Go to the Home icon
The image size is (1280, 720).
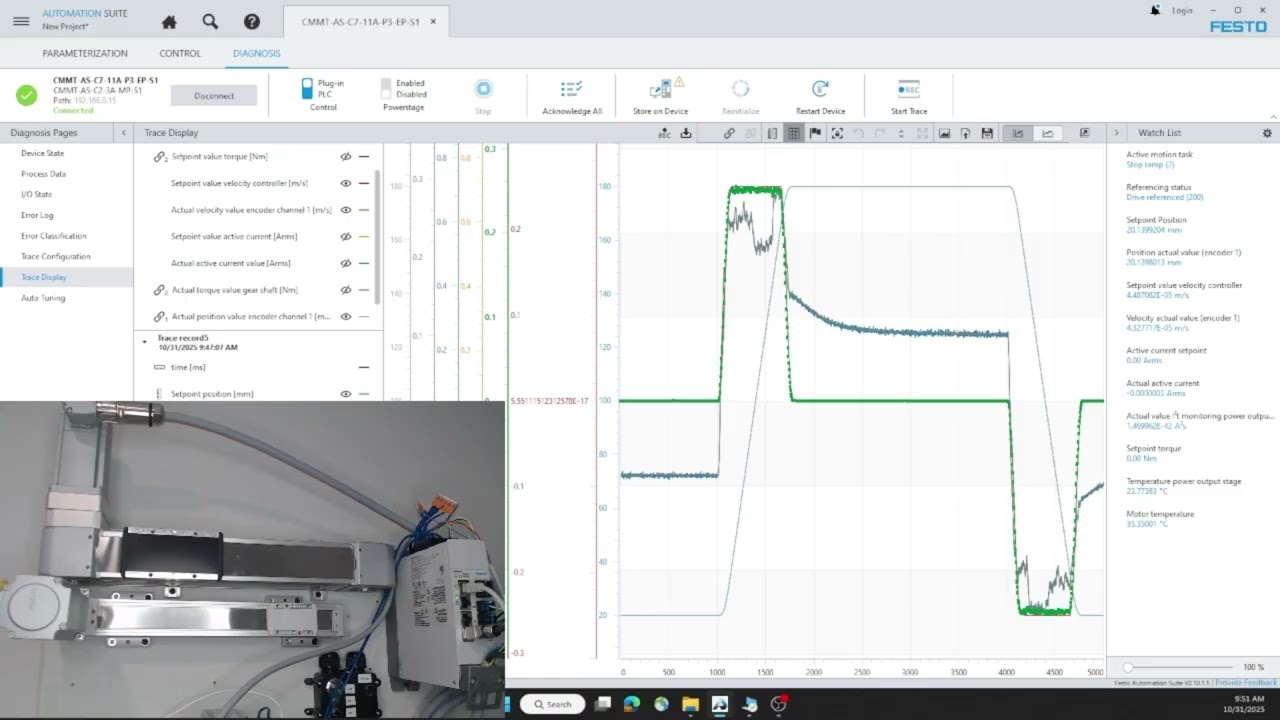169,21
